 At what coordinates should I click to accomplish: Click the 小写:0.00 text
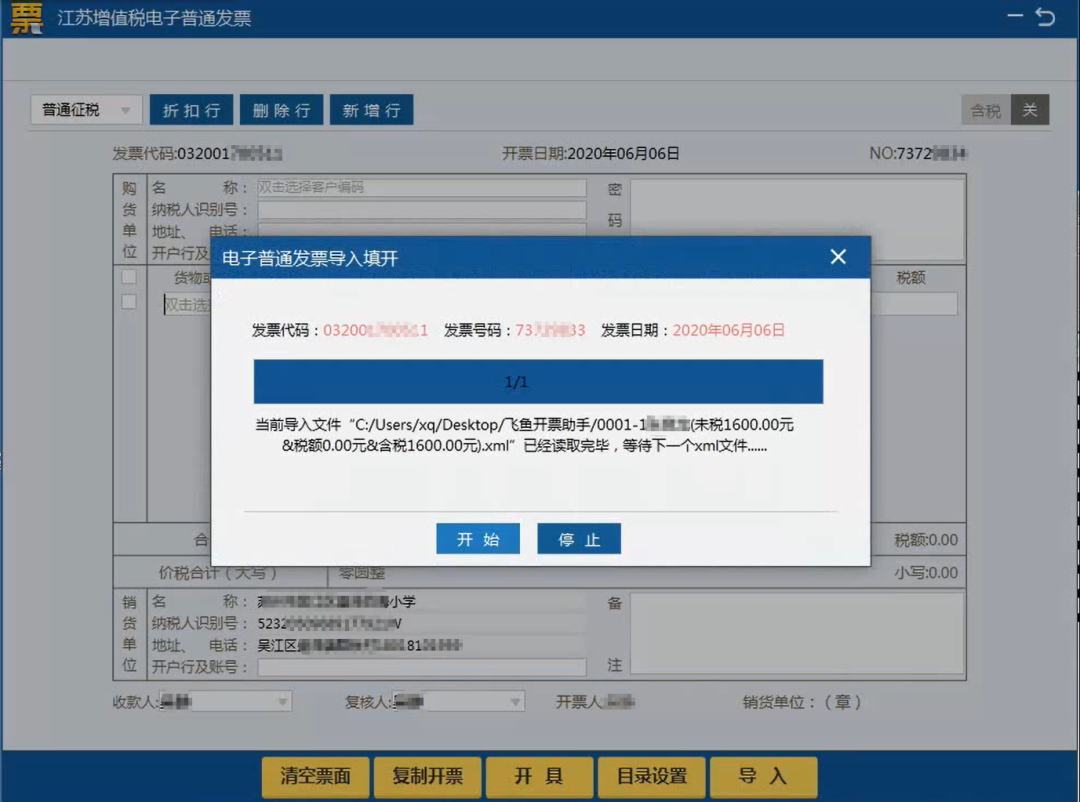click(926, 573)
